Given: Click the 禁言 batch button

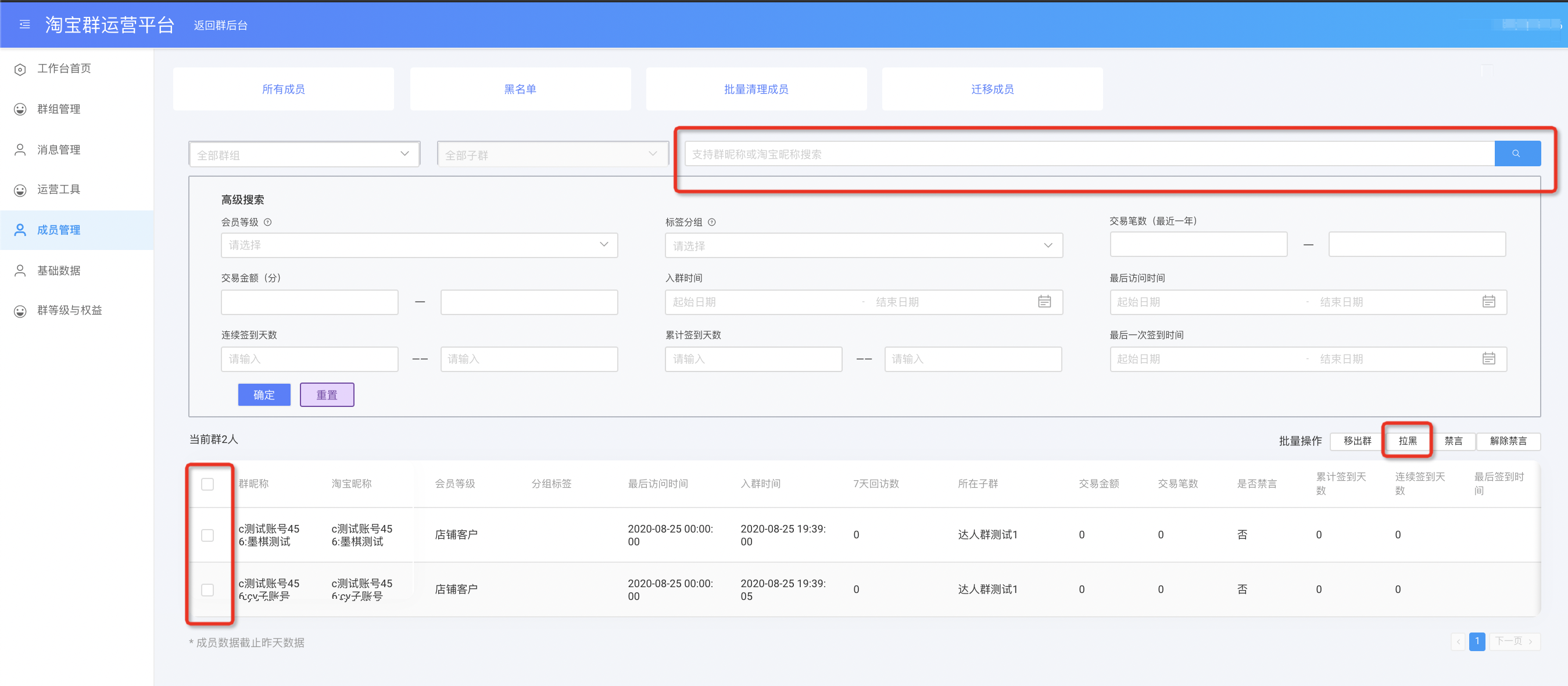Looking at the screenshot, I should pyautogui.click(x=1454, y=441).
